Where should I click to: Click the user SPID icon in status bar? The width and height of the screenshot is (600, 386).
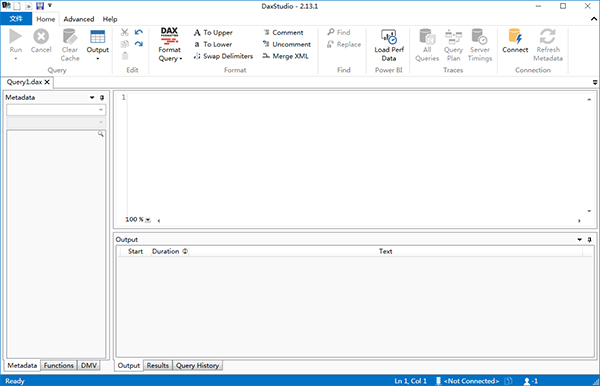[x=527, y=381]
